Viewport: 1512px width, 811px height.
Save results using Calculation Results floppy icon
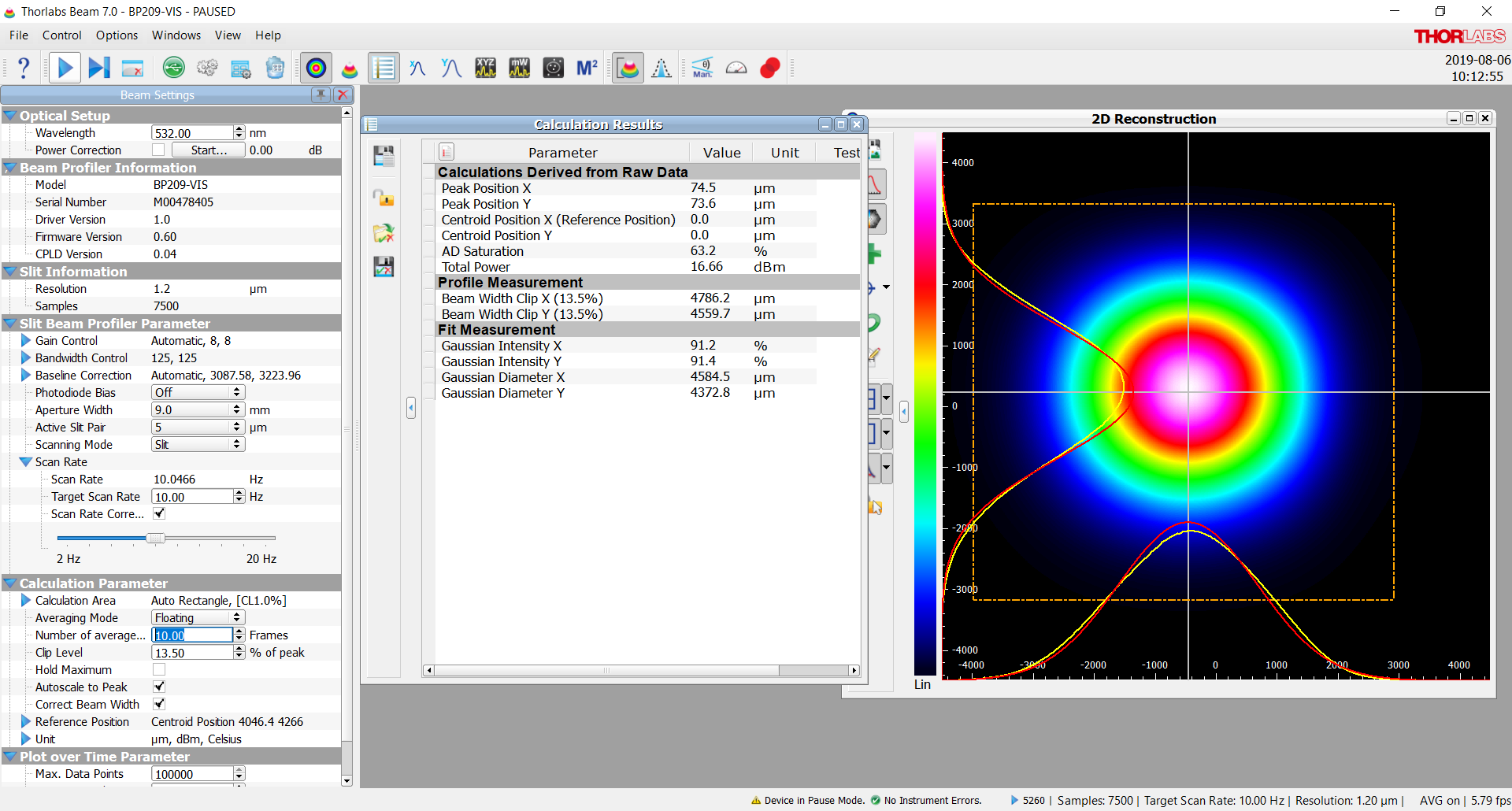(x=384, y=156)
